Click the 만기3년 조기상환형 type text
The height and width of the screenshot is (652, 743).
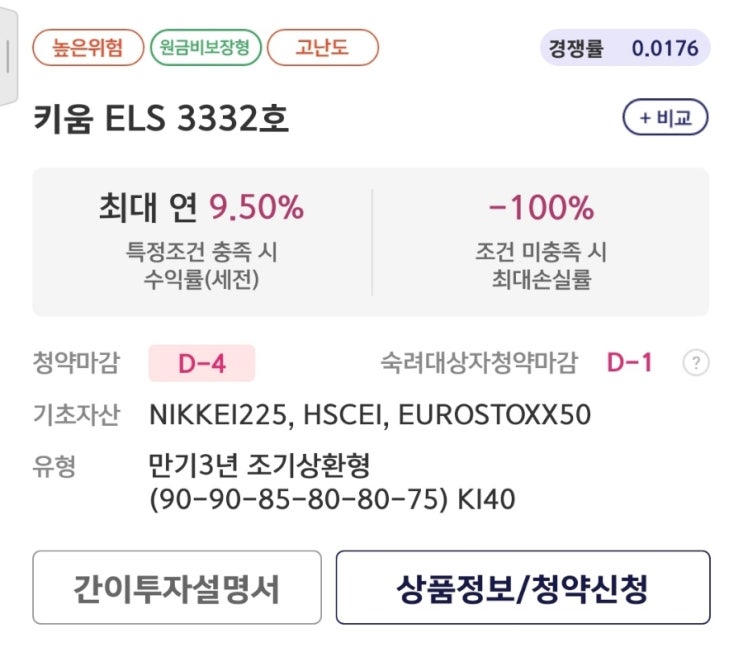(259, 465)
